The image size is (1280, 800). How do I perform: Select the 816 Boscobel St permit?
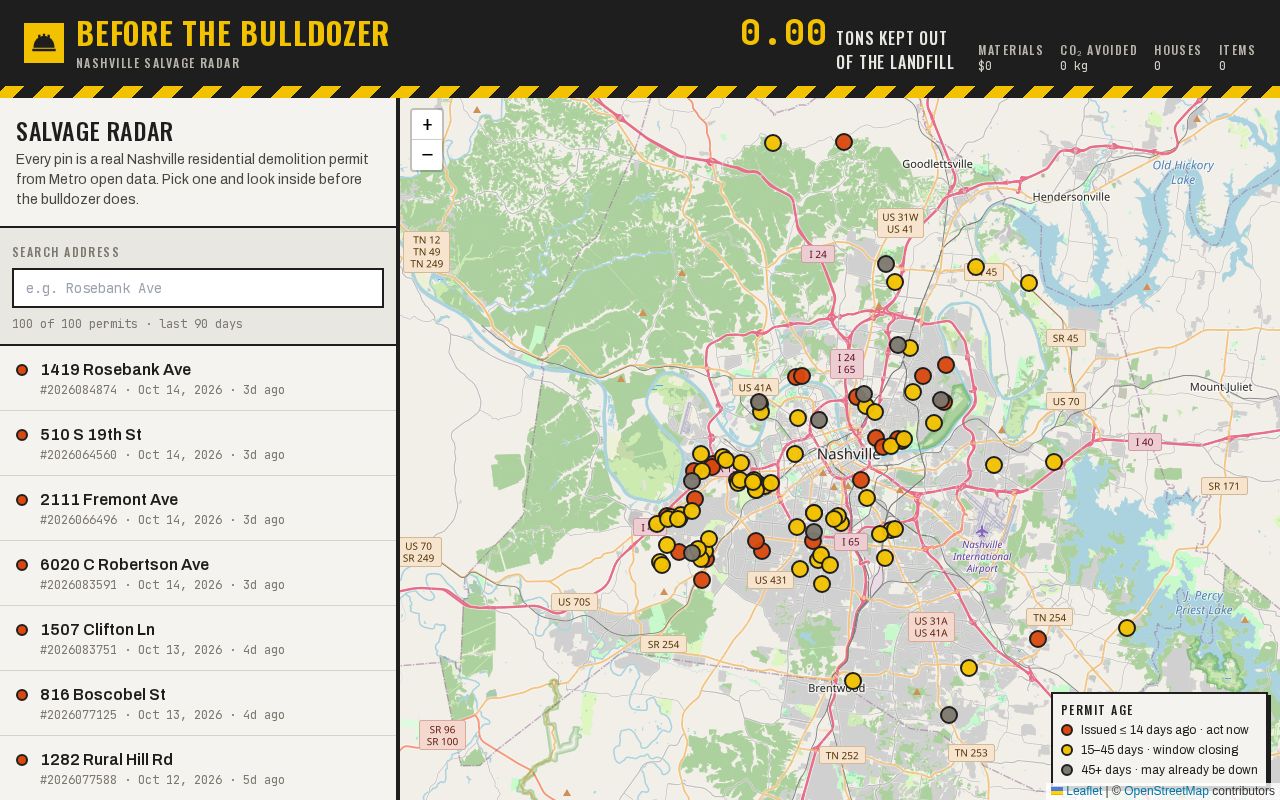198,703
